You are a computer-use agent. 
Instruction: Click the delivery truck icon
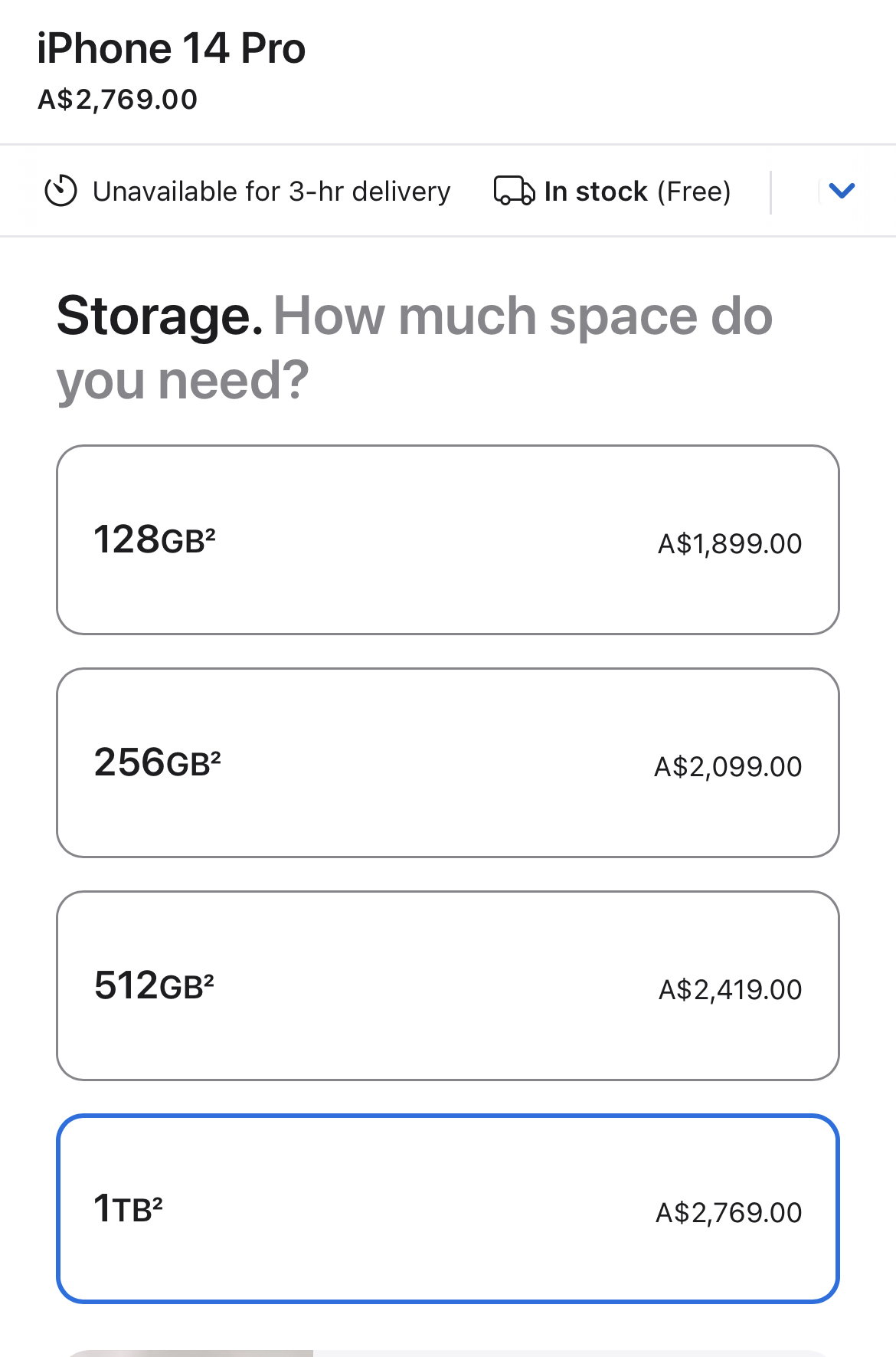[514, 191]
